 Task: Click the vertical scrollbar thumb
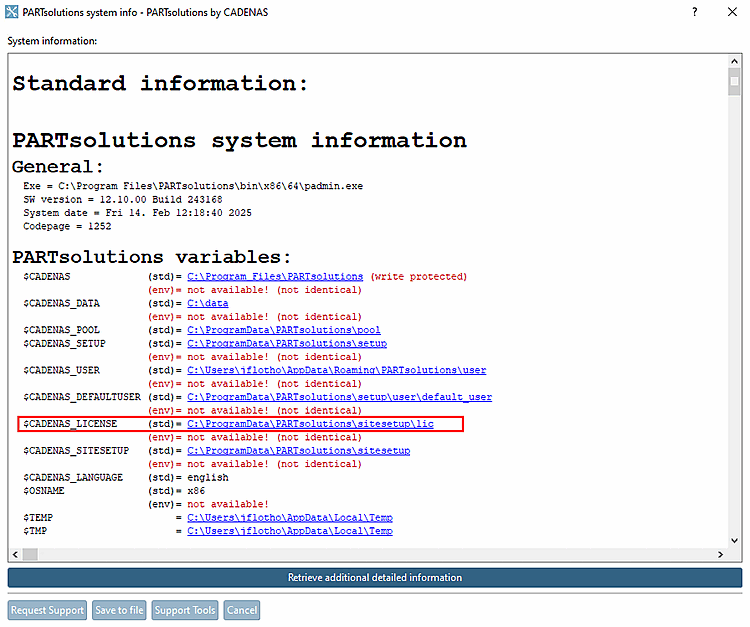[x=734, y=82]
